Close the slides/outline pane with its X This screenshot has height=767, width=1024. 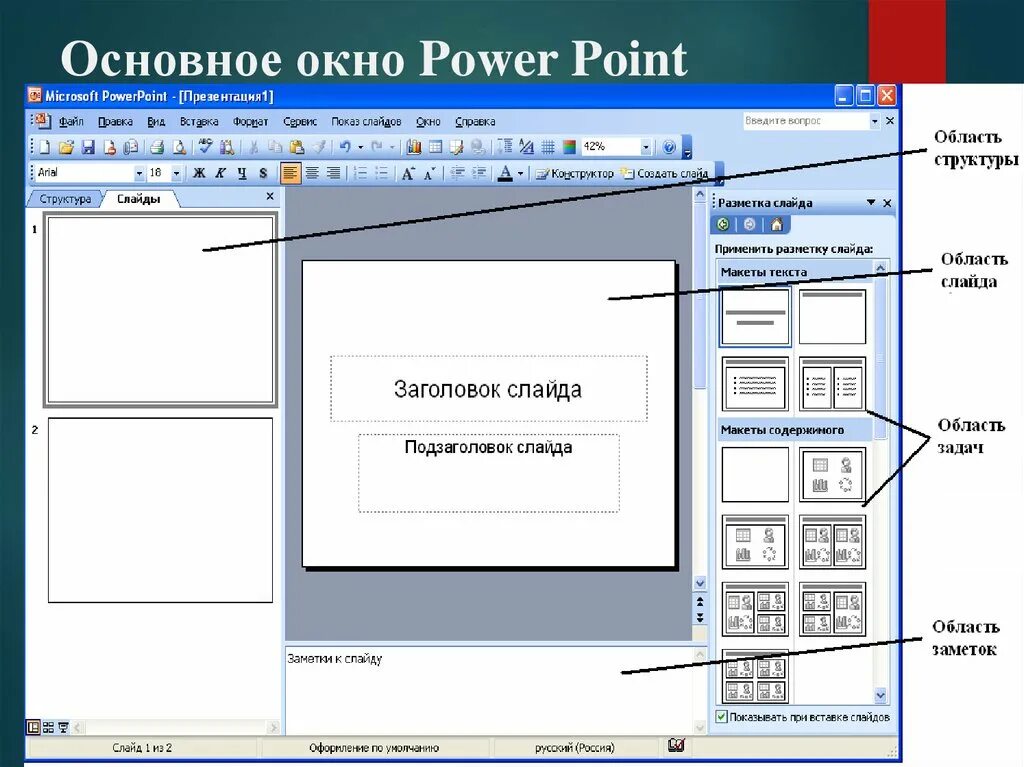click(x=270, y=196)
